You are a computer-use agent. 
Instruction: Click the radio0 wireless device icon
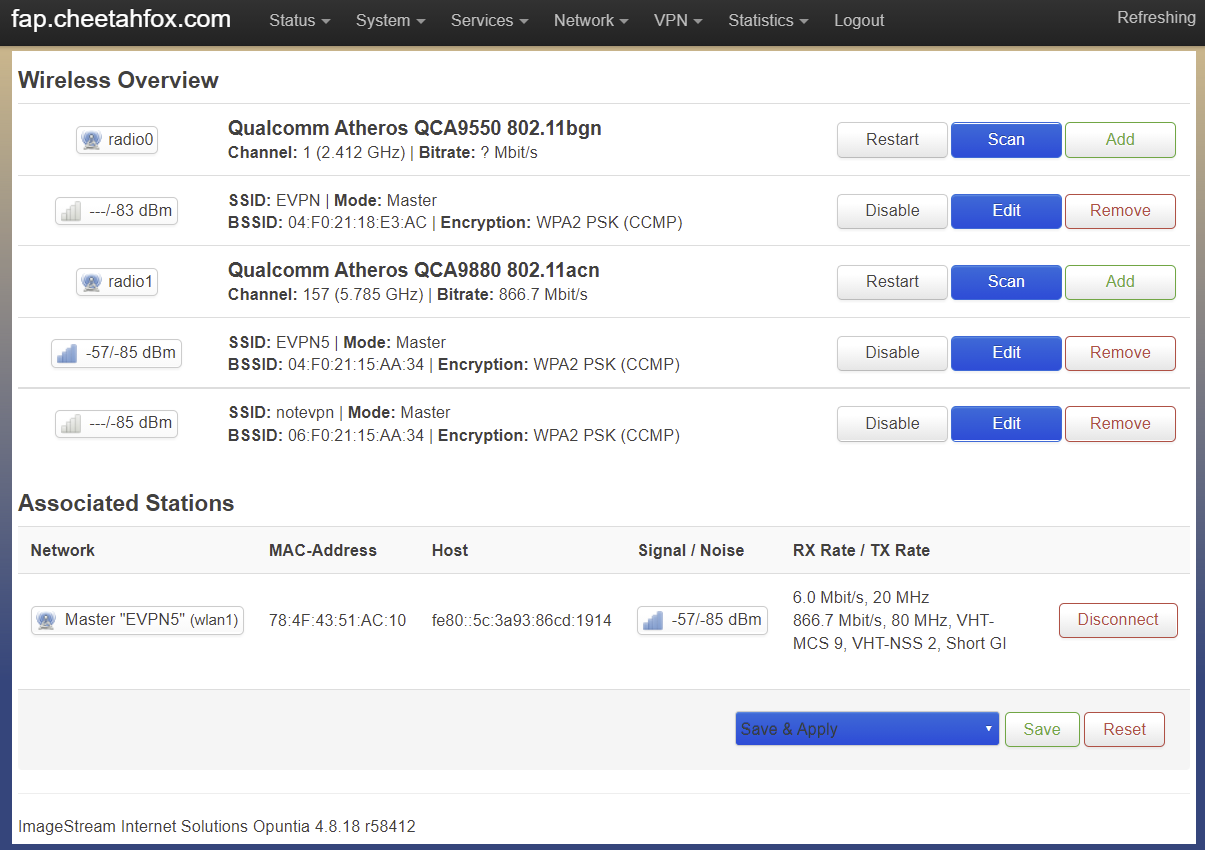tap(92, 140)
